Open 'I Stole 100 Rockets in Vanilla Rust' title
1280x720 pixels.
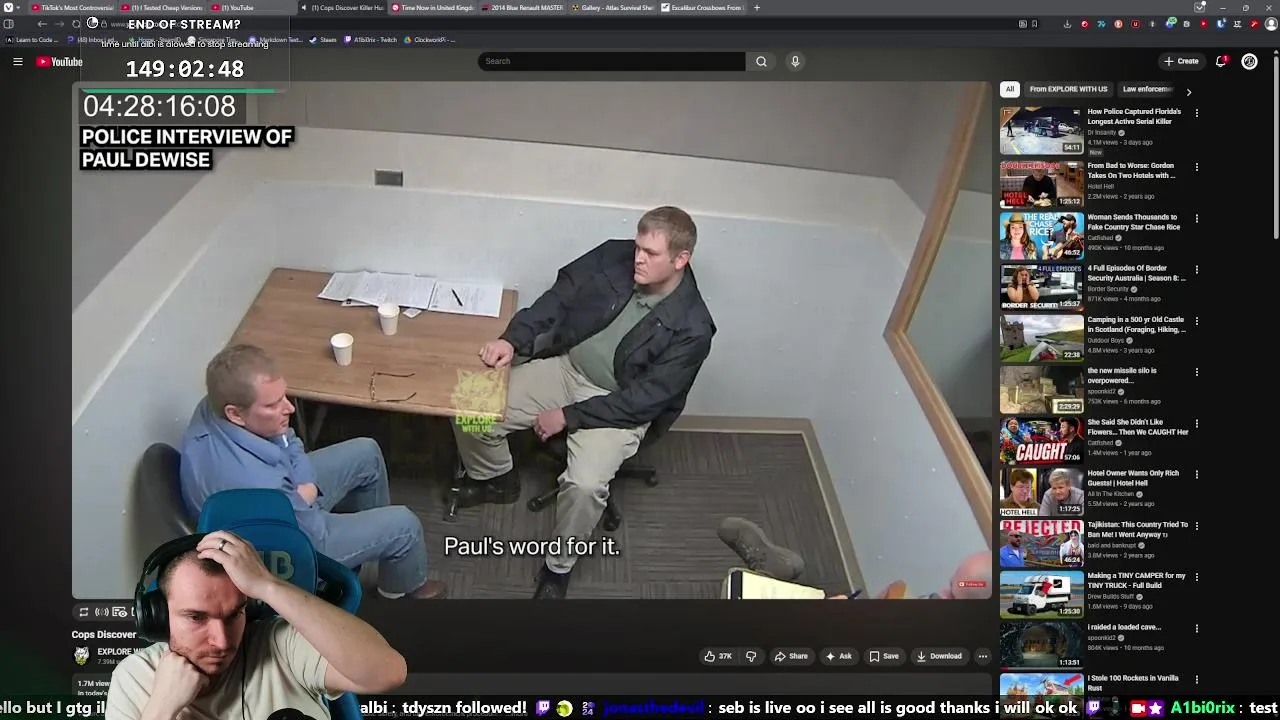(x=1133, y=683)
